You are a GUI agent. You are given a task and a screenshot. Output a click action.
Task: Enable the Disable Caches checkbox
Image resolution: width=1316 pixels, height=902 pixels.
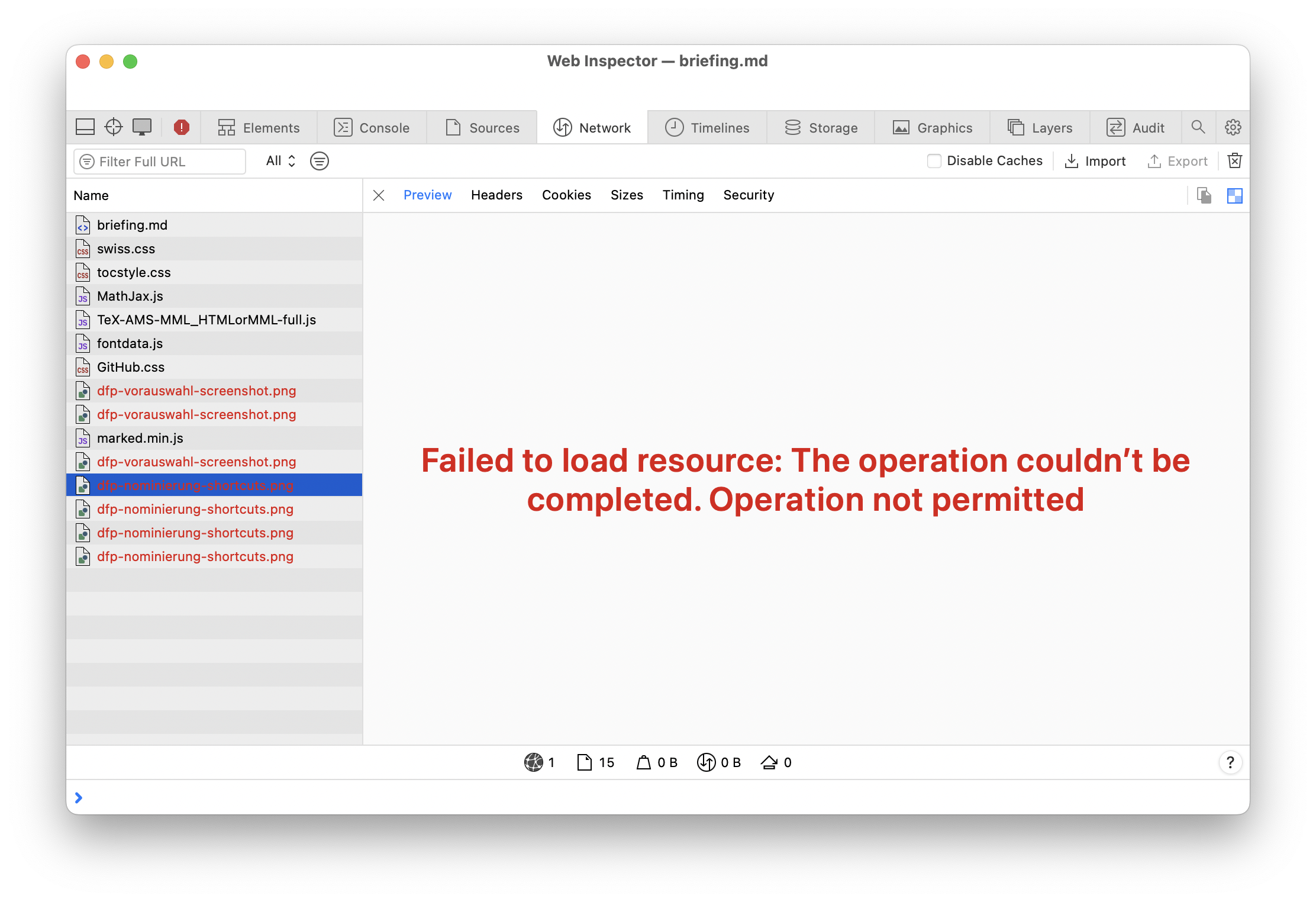934,161
